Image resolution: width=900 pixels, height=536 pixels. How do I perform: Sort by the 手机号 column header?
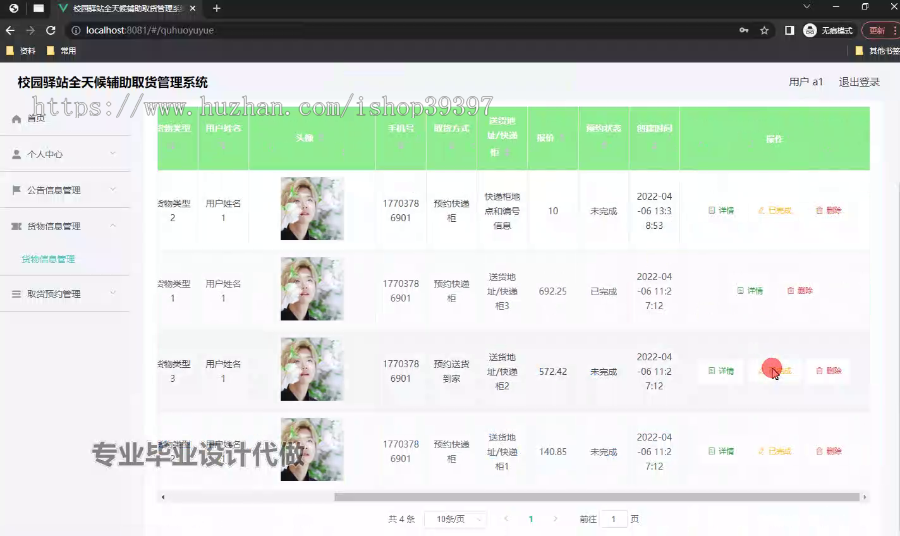tap(401, 138)
